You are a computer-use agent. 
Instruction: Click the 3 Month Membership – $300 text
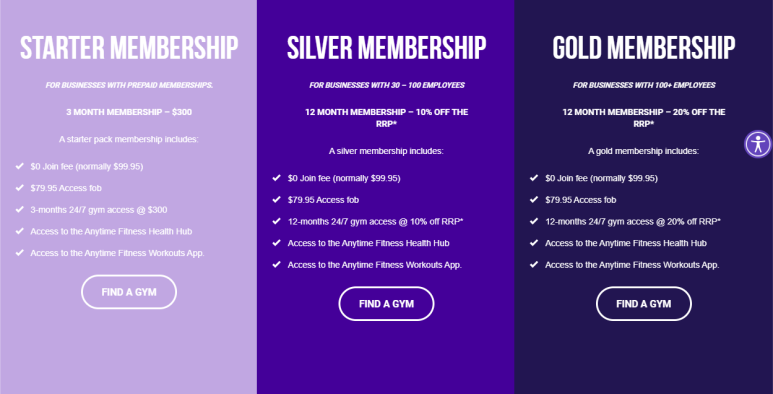click(129, 112)
